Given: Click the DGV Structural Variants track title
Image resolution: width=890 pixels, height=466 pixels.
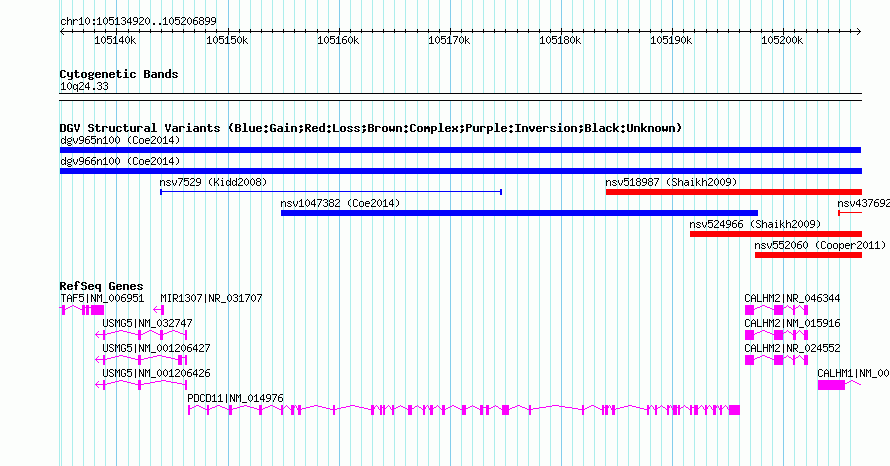Looking at the screenshot, I should (371, 128).
